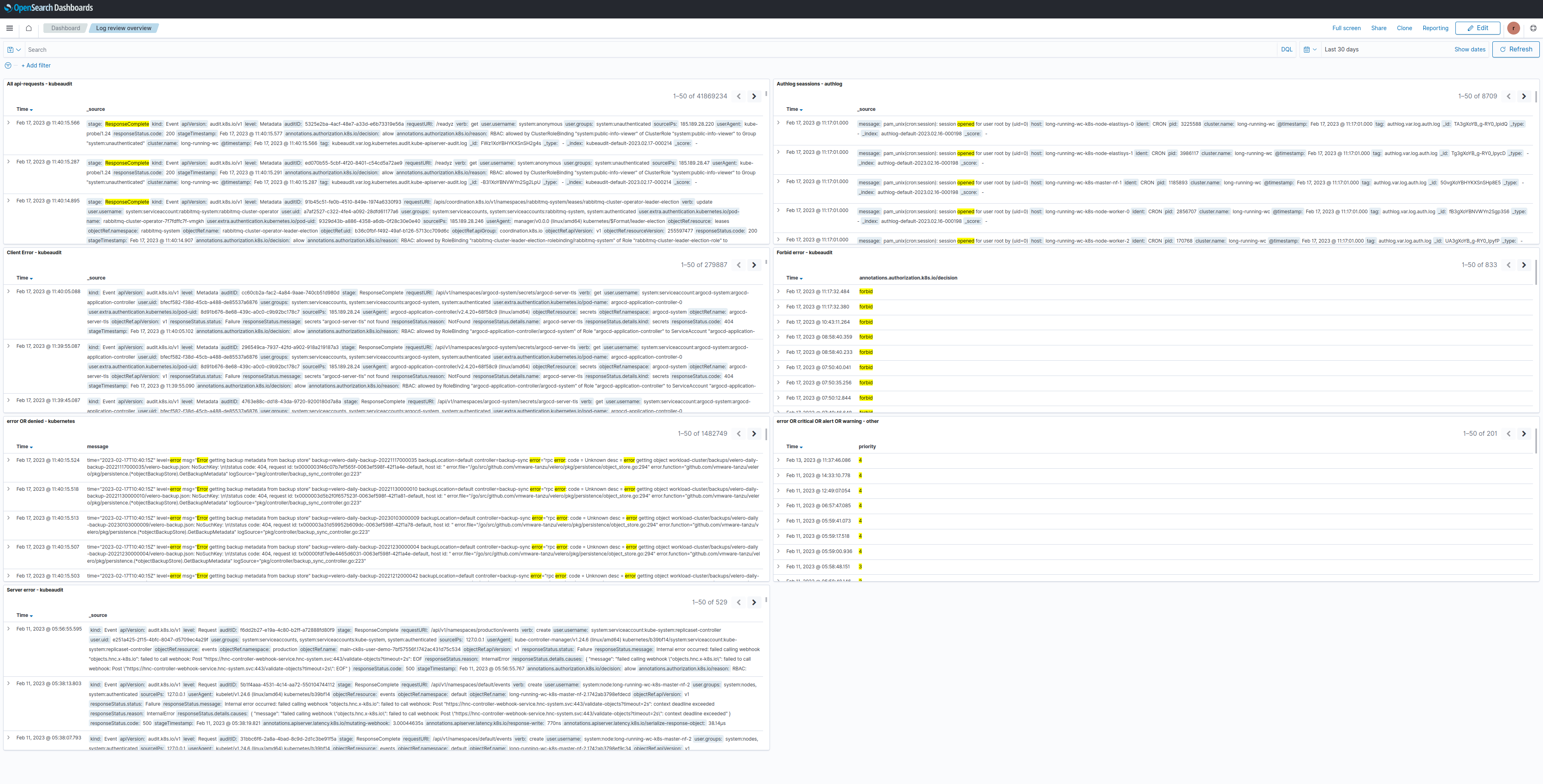Image resolution: width=1543 pixels, height=784 pixels.
Task: Expand Forbid error row 11:17:32.484
Action: click(x=778, y=292)
